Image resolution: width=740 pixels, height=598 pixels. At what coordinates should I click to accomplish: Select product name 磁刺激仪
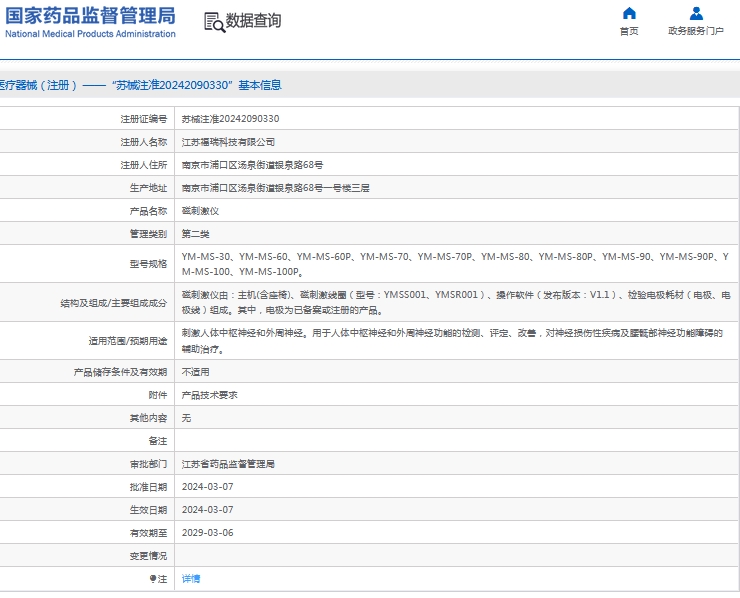[x=200, y=211]
